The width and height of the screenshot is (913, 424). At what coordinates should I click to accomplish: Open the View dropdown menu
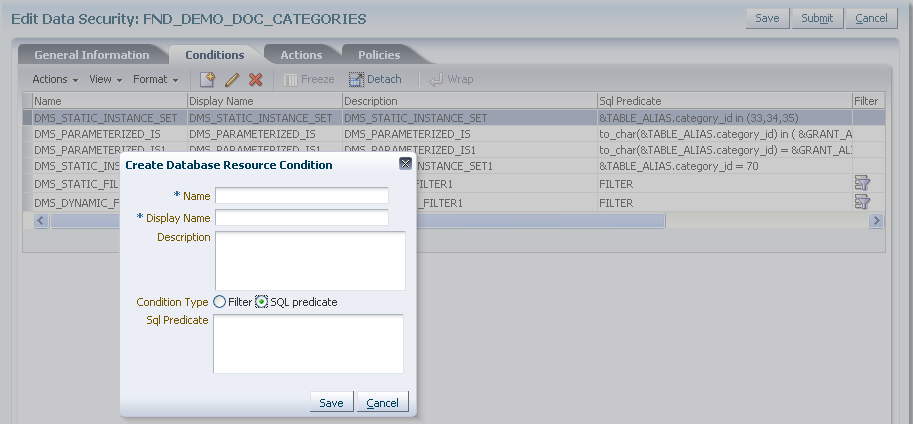click(x=105, y=79)
